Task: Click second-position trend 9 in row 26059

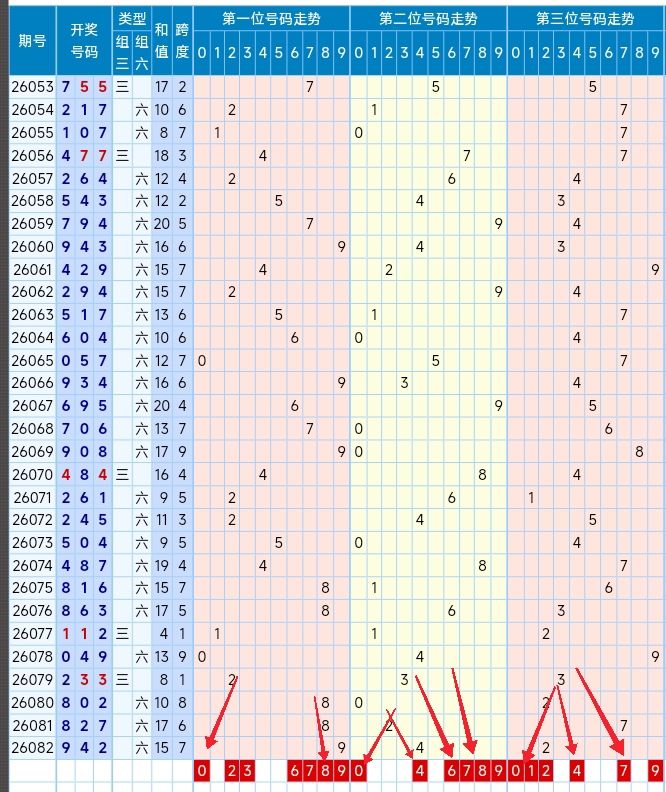Action: pos(498,224)
